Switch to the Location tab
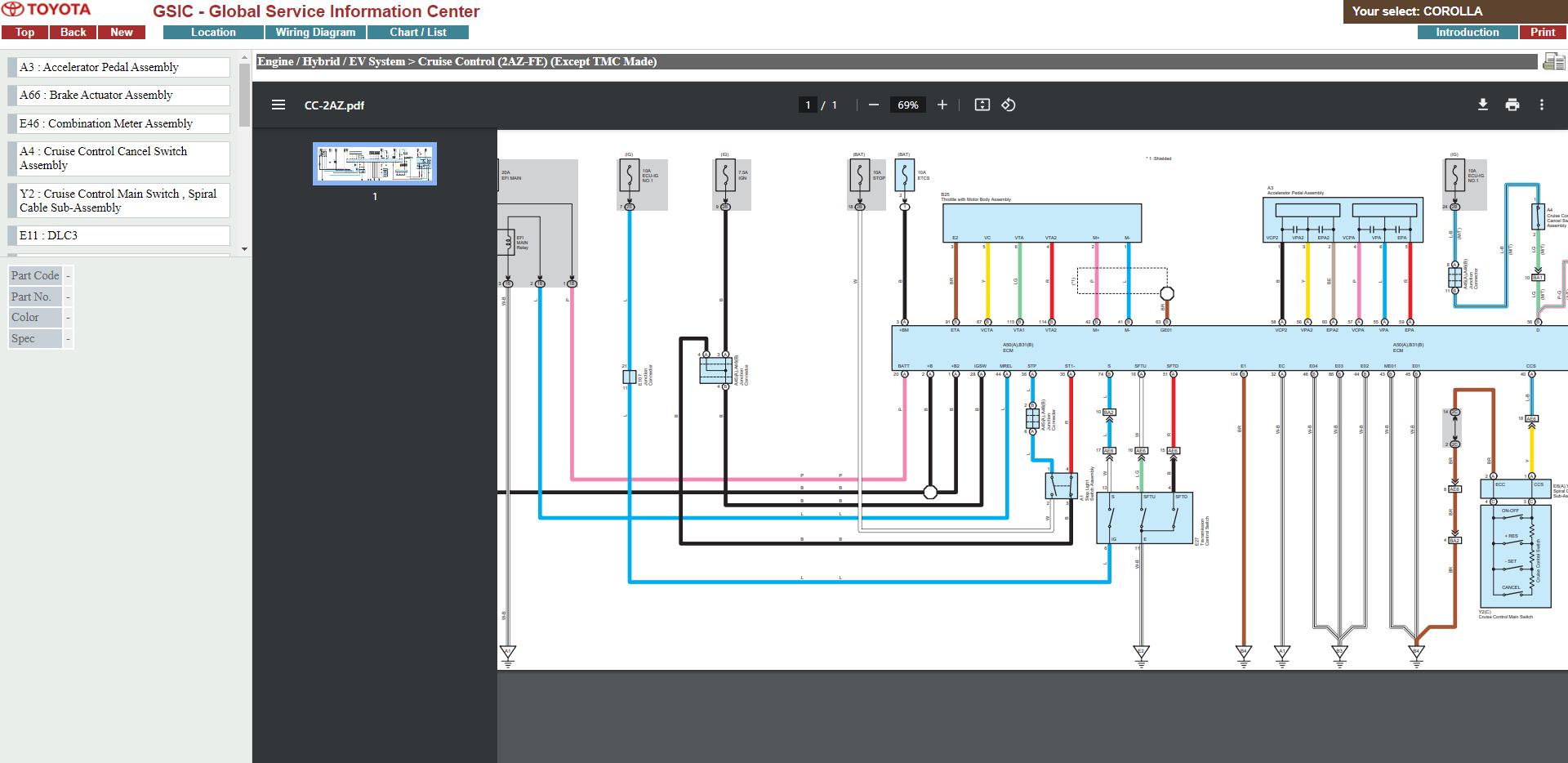1568x763 pixels. [213, 33]
